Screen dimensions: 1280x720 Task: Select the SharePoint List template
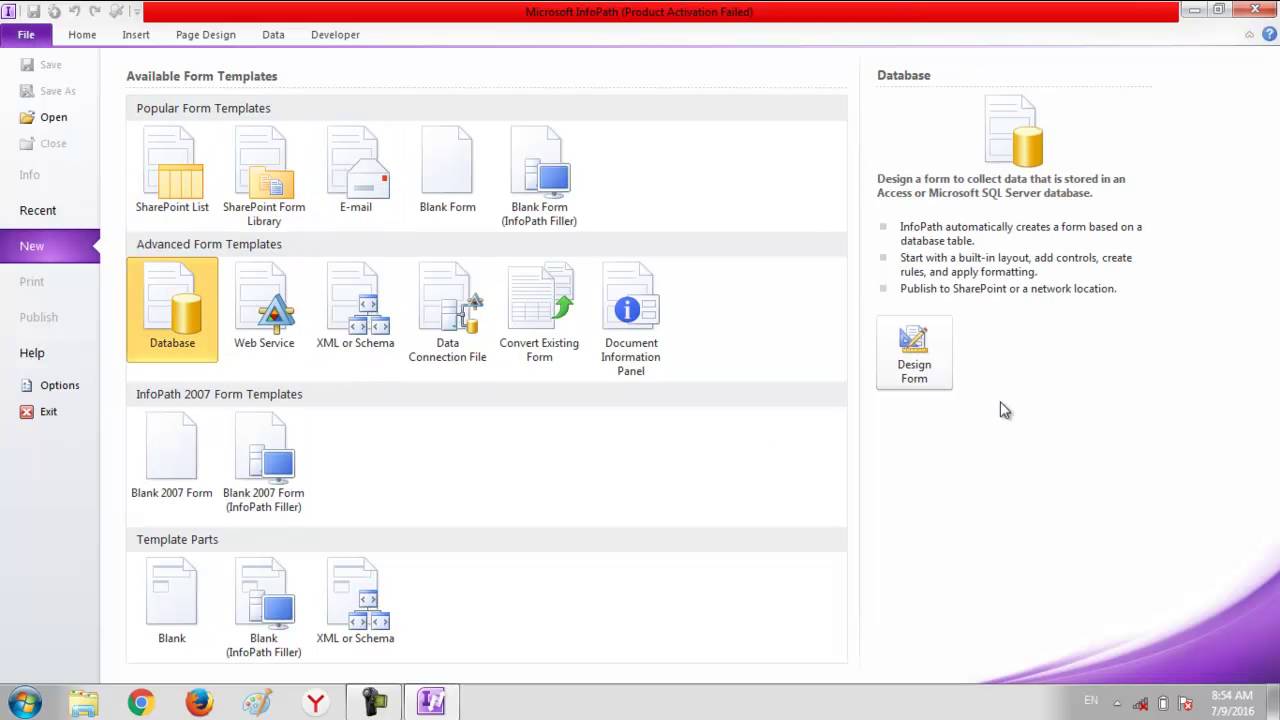pyautogui.click(x=172, y=171)
